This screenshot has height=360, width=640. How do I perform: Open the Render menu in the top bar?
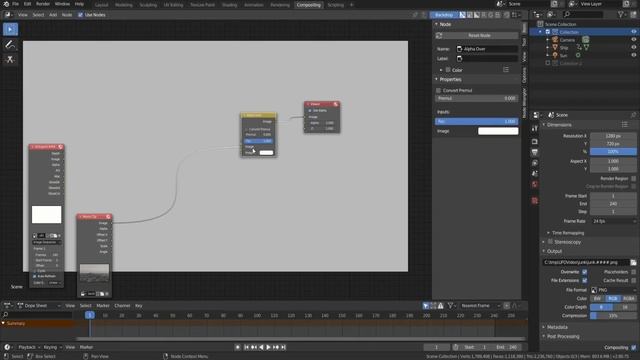tap(43, 4)
